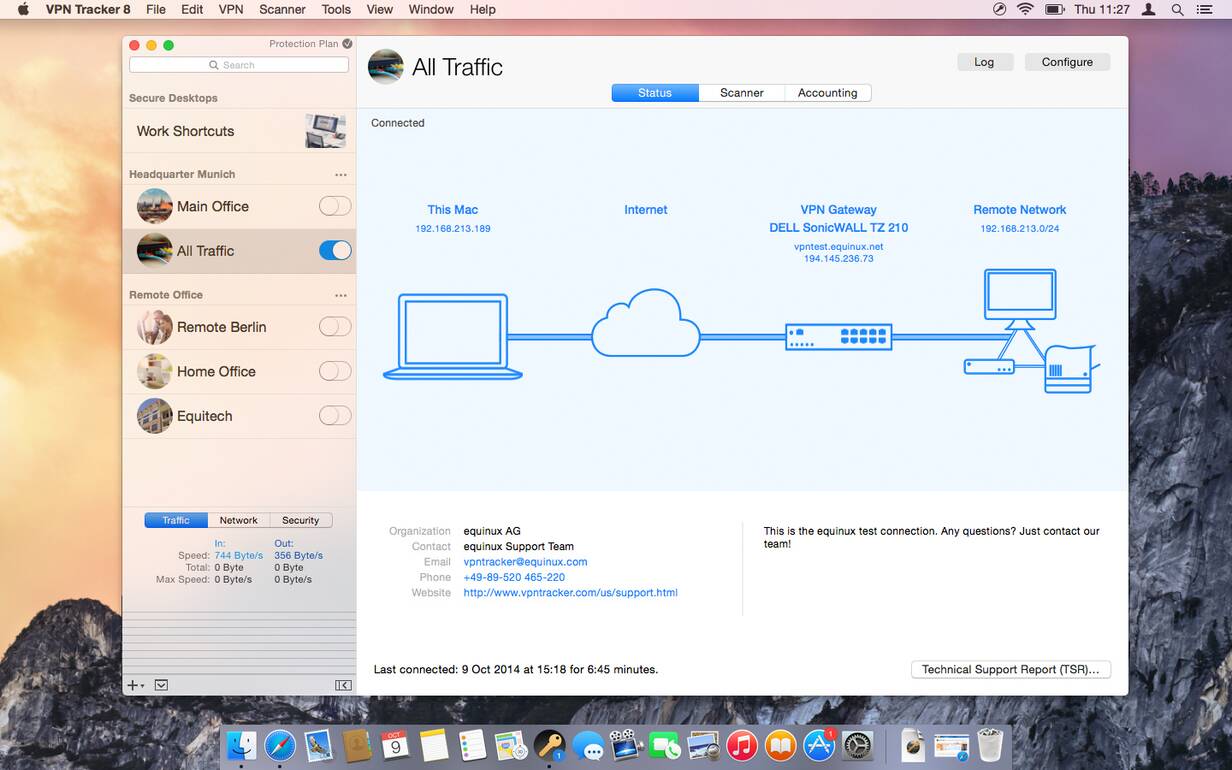This screenshot has height=770, width=1232.
Task: Click the remote network 192.168.213.0/24 text
Action: tap(1020, 229)
